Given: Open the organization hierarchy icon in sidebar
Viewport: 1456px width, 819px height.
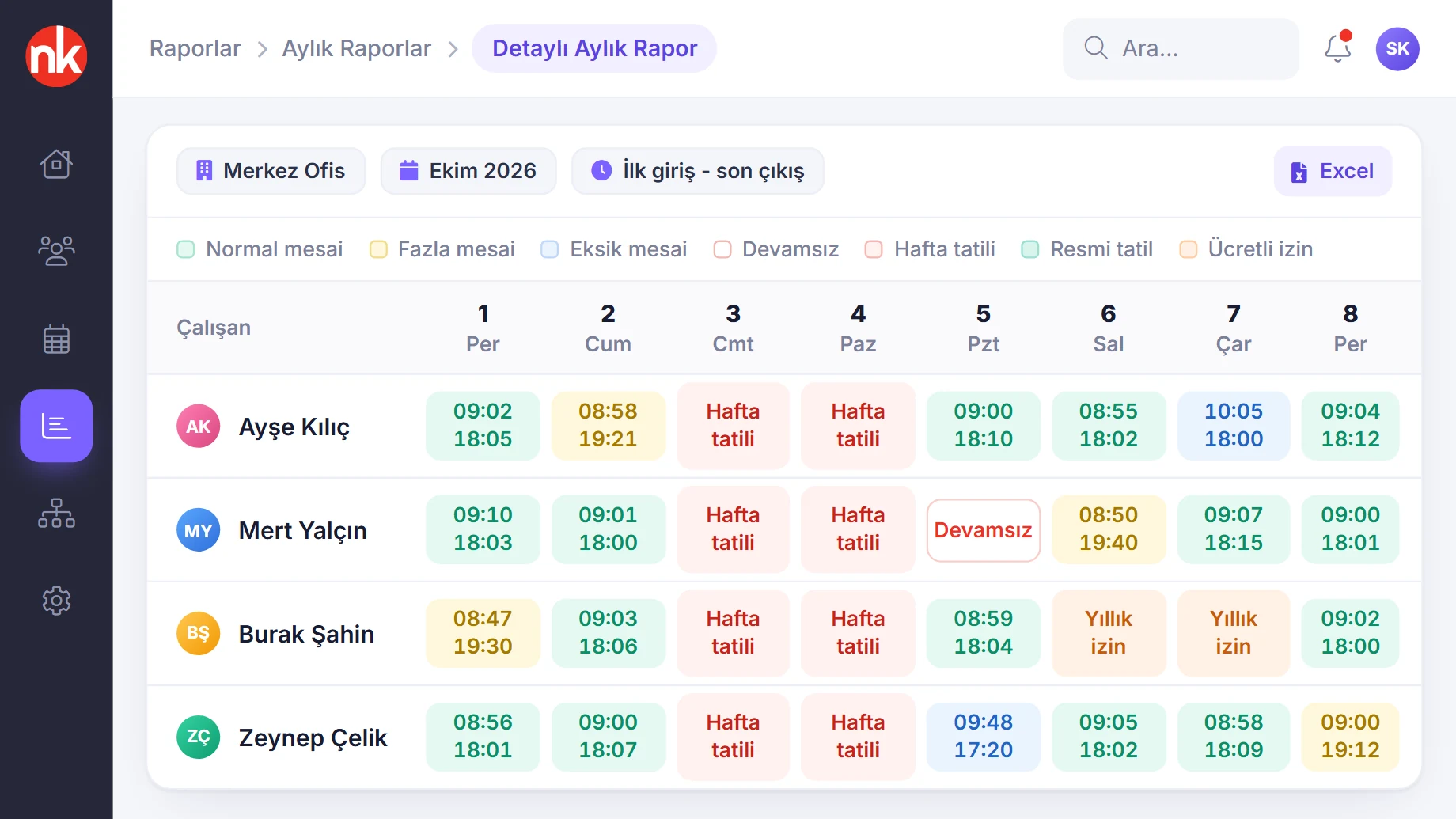Looking at the screenshot, I should (56, 513).
